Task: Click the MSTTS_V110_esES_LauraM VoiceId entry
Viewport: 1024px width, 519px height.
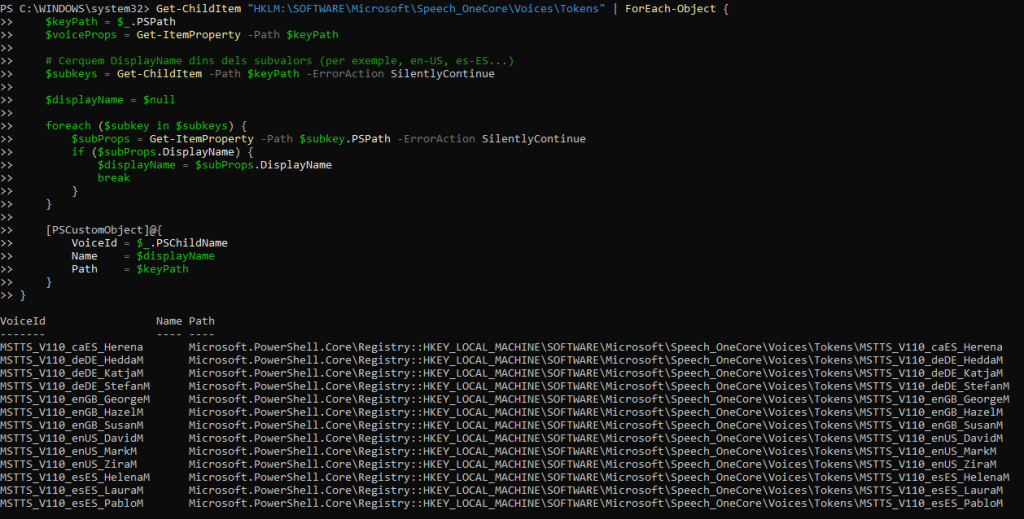Action: pyautogui.click(x=72, y=490)
